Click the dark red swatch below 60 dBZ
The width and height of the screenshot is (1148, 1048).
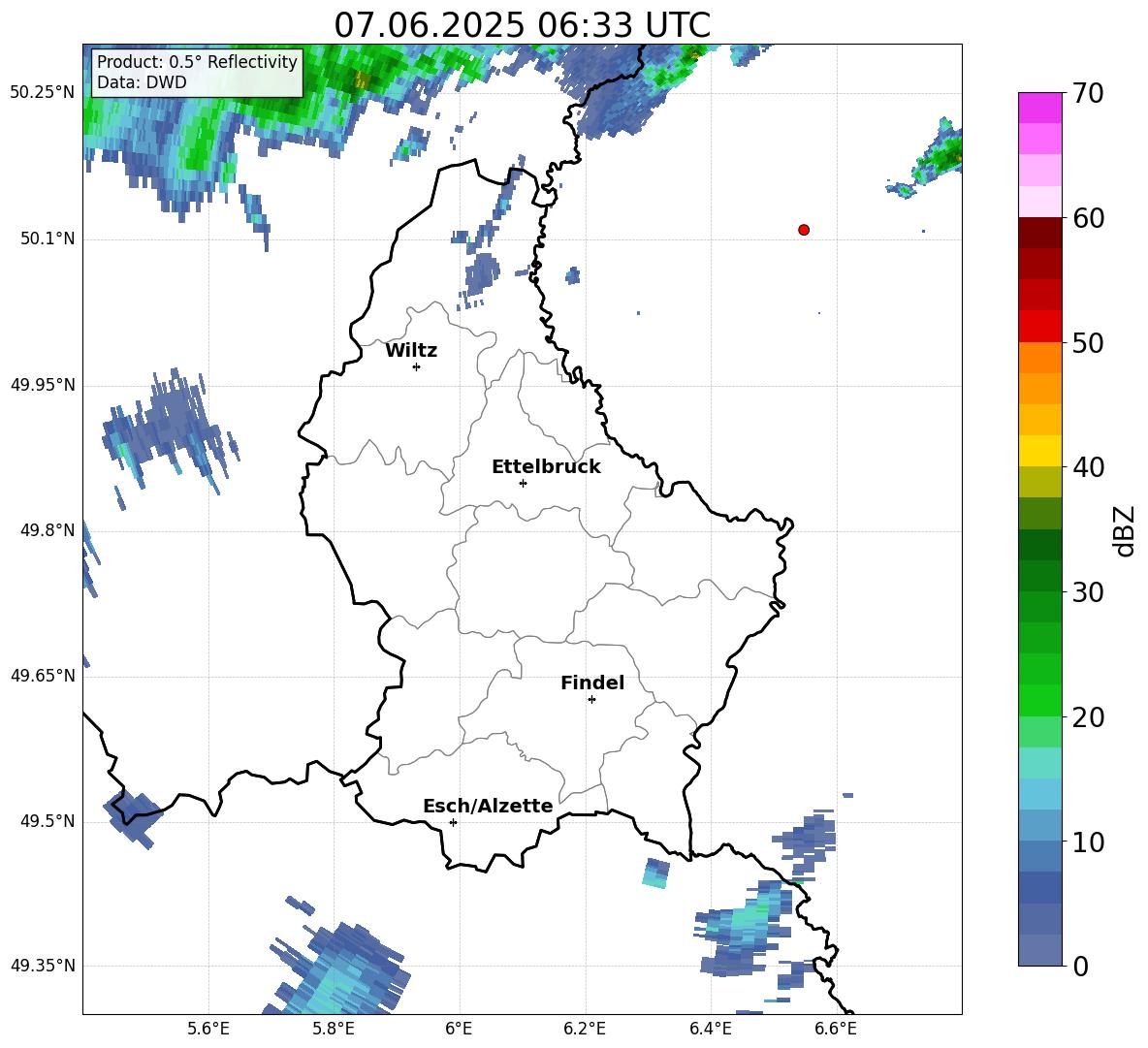point(1039,233)
